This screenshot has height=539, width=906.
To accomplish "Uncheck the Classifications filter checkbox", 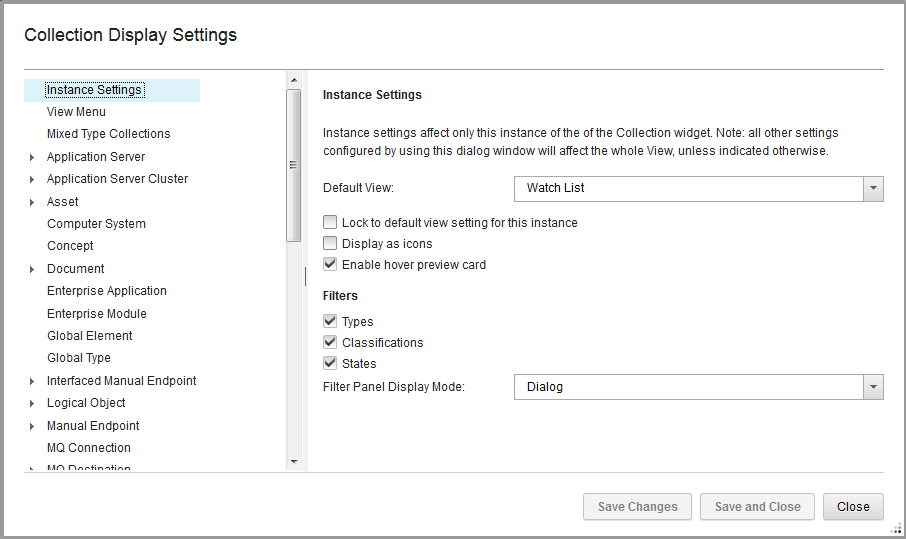I will [x=330, y=343].
